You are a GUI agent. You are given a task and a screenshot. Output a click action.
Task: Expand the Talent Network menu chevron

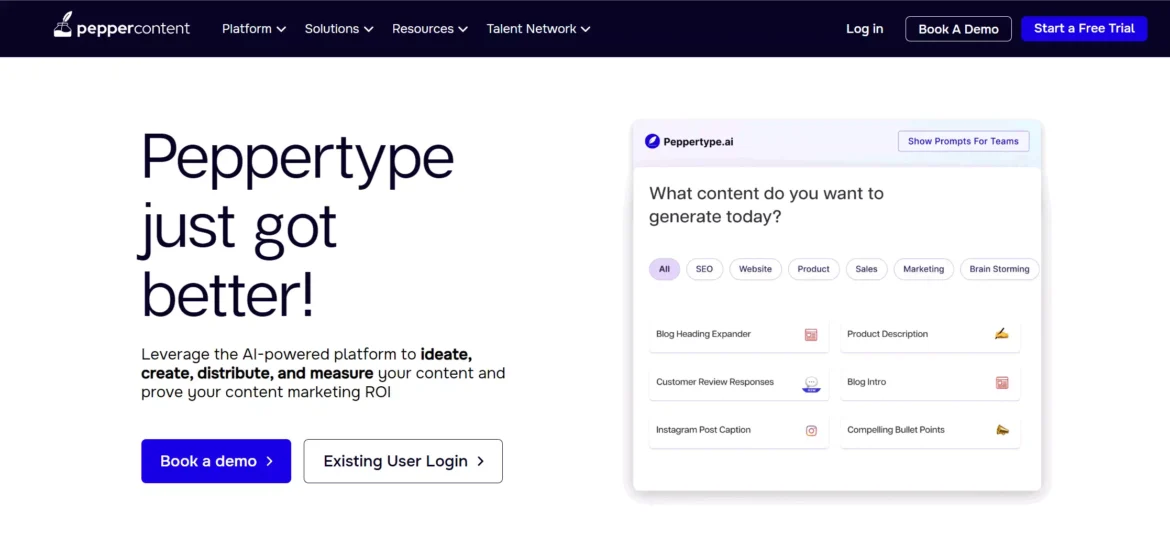tap(586, 29)
